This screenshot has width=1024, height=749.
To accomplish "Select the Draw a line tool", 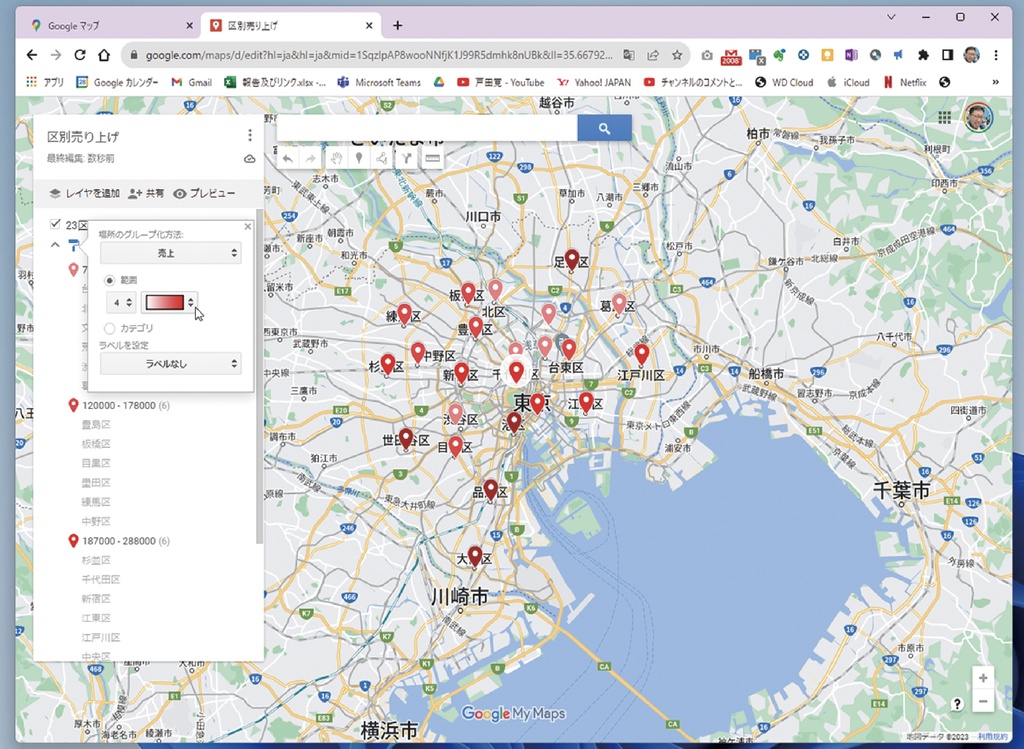I will point(382,158).
